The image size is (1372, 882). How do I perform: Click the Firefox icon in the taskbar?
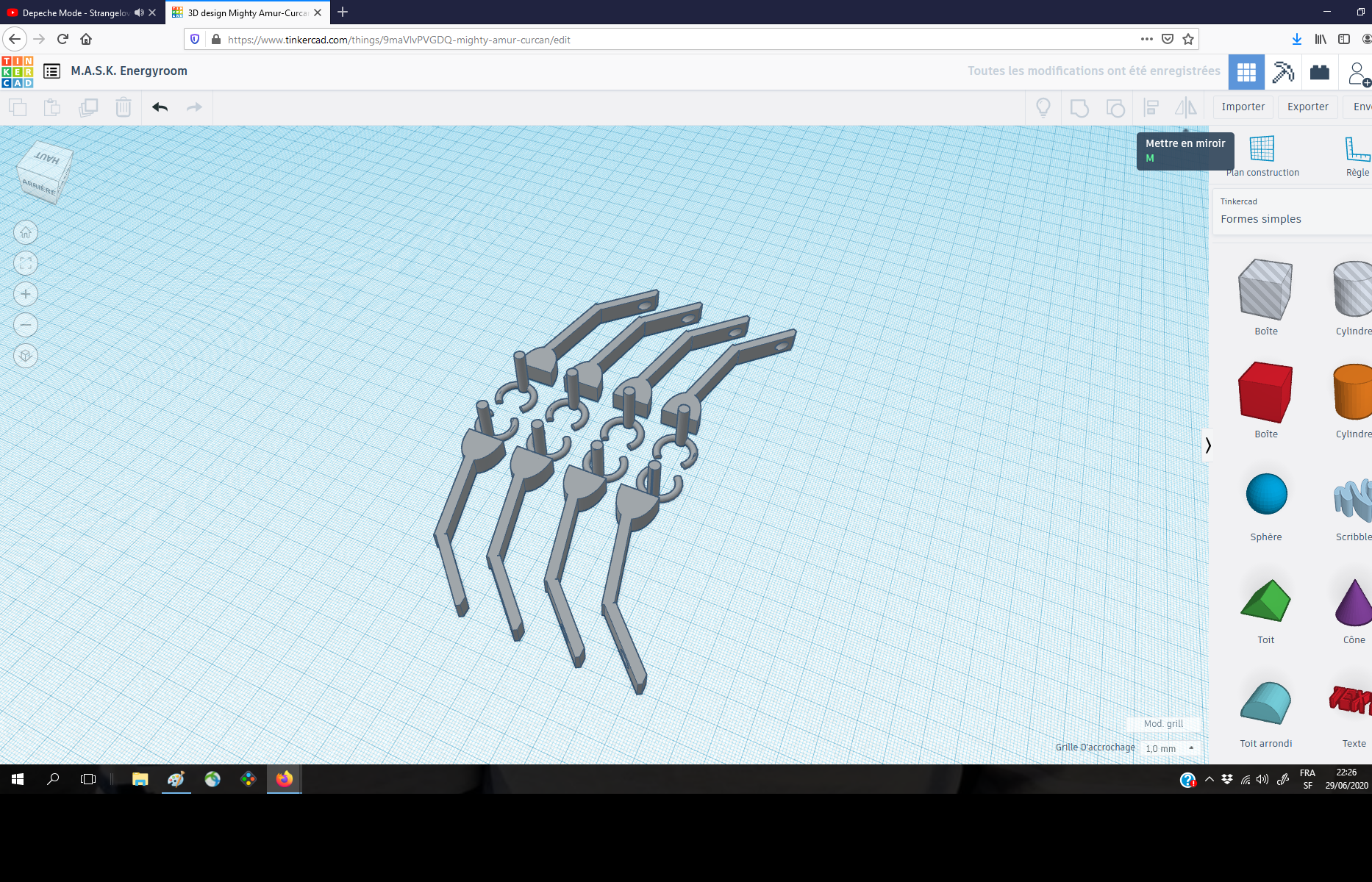[x=285, y=779]
